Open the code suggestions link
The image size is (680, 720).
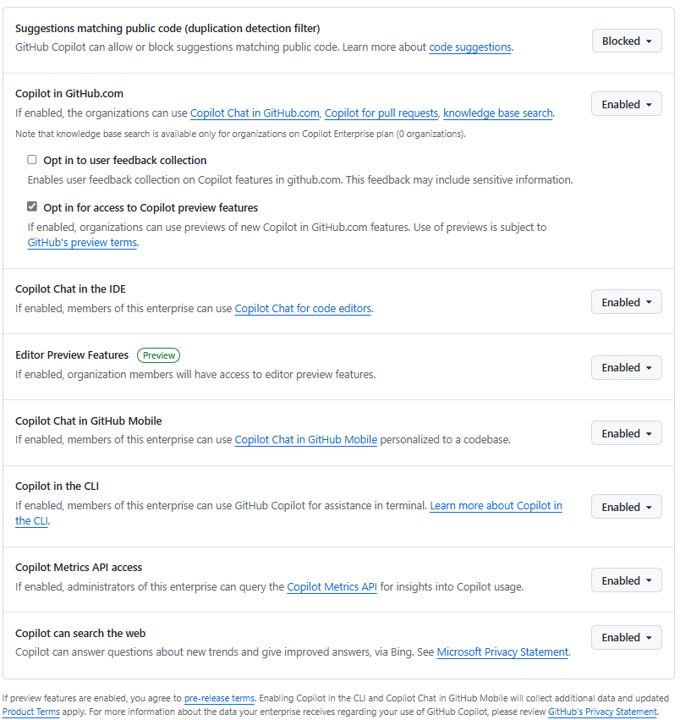point(470,47)
